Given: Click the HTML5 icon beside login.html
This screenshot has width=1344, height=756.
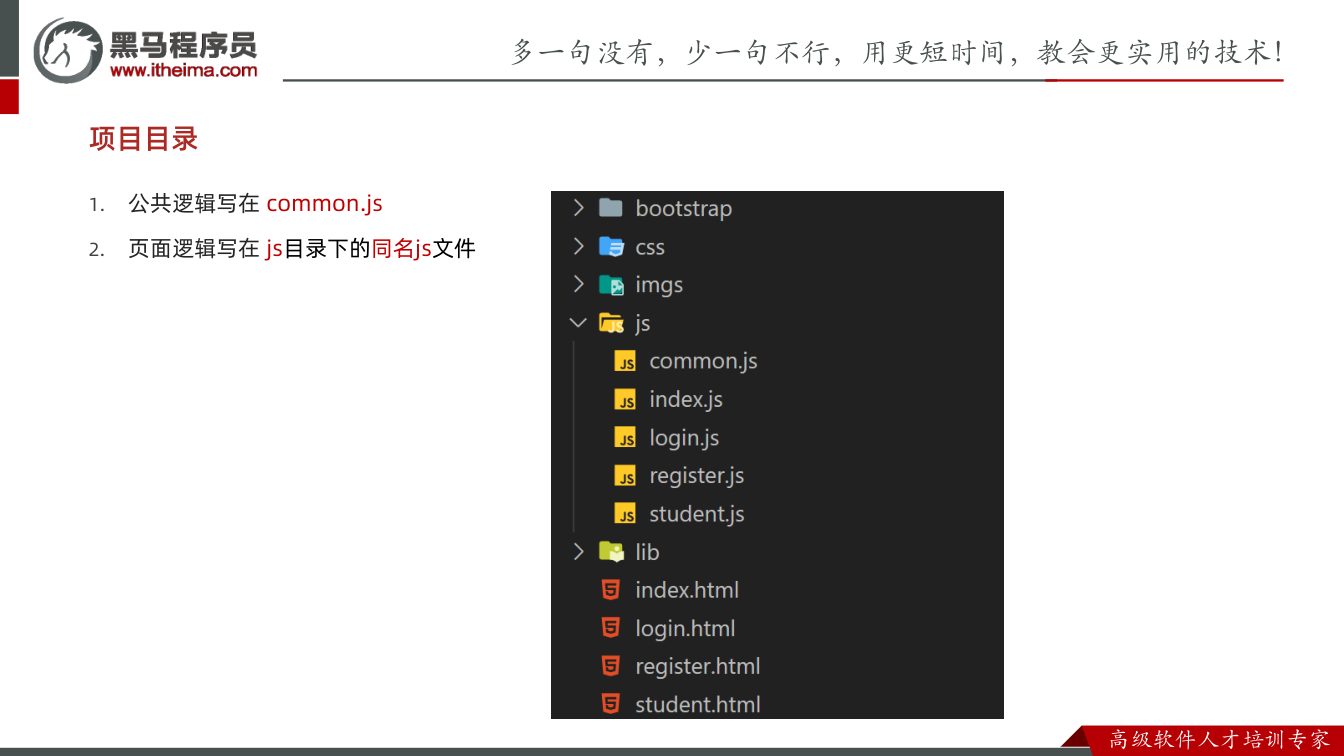Looking at the screenshot, I should [610, 628].
